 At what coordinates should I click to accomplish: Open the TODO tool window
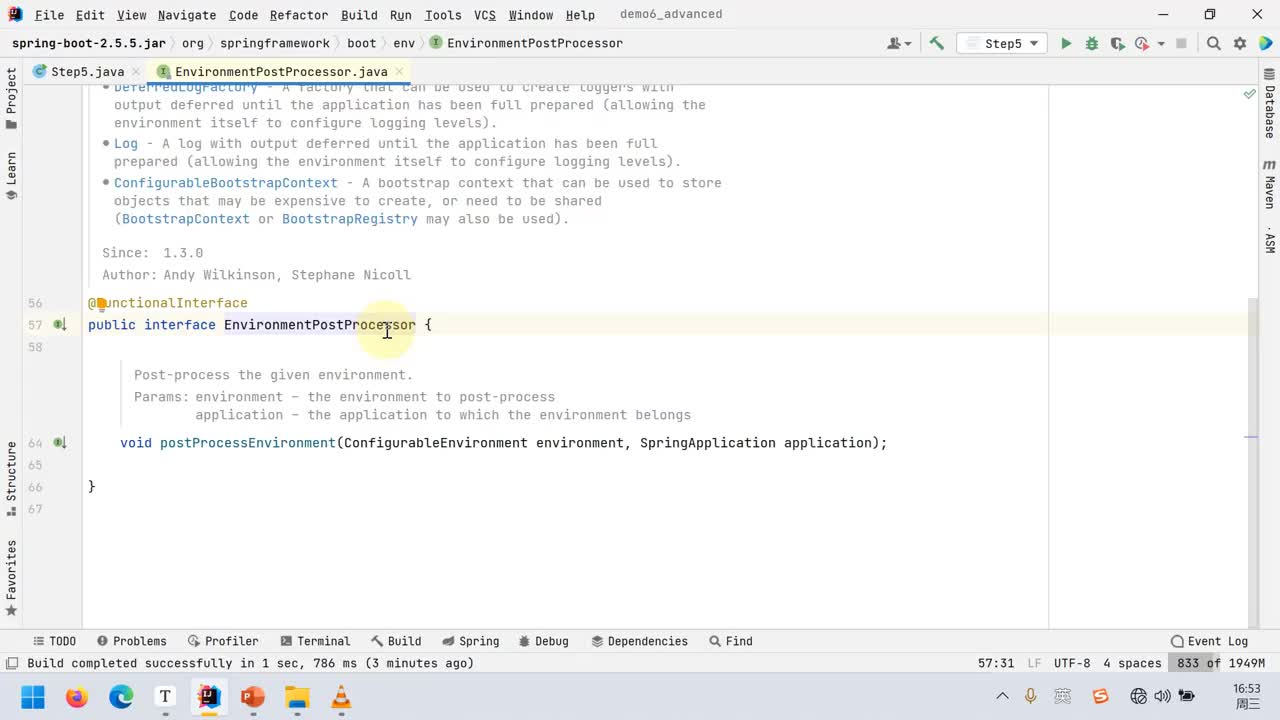click(x=54, y=641)
